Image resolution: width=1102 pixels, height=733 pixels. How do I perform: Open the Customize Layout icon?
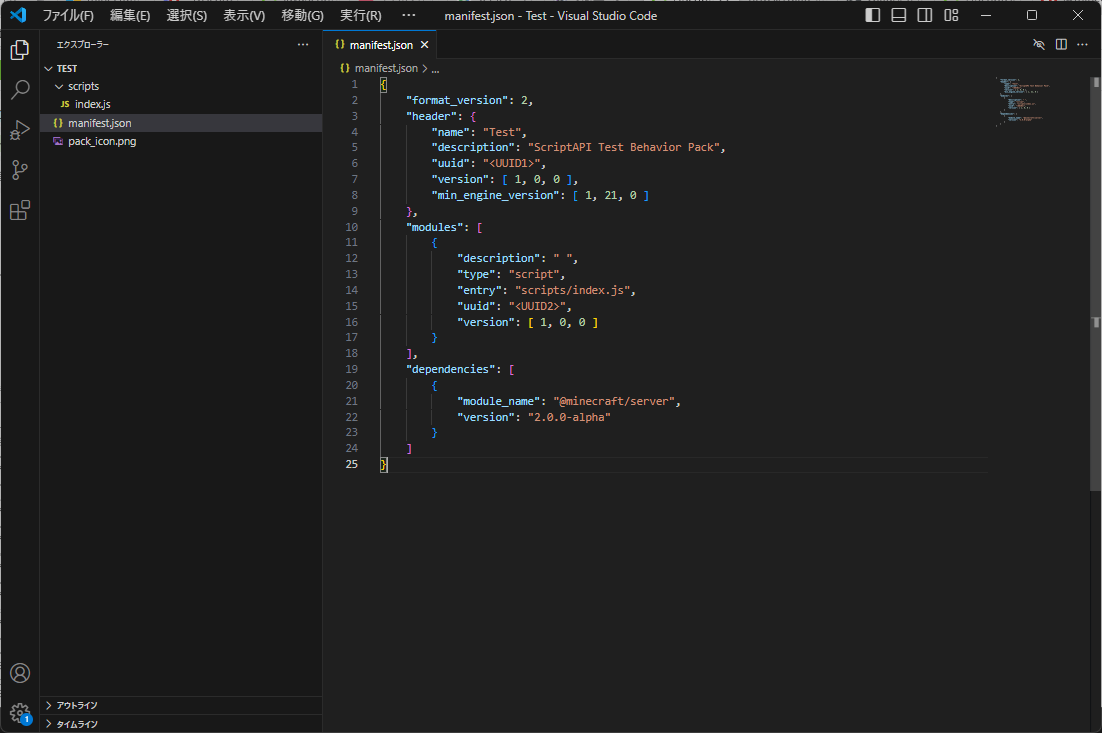(x=950, y=15)
